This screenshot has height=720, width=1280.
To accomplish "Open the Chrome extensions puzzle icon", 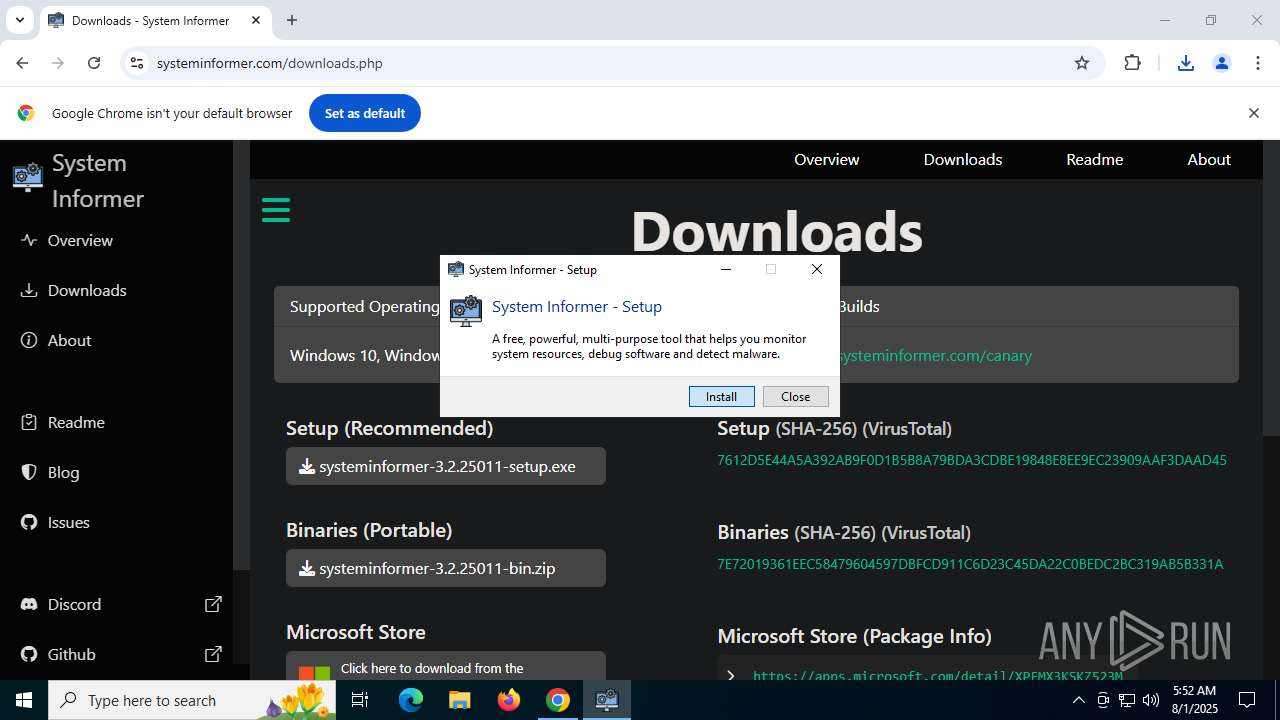I will coord(1132,63).
